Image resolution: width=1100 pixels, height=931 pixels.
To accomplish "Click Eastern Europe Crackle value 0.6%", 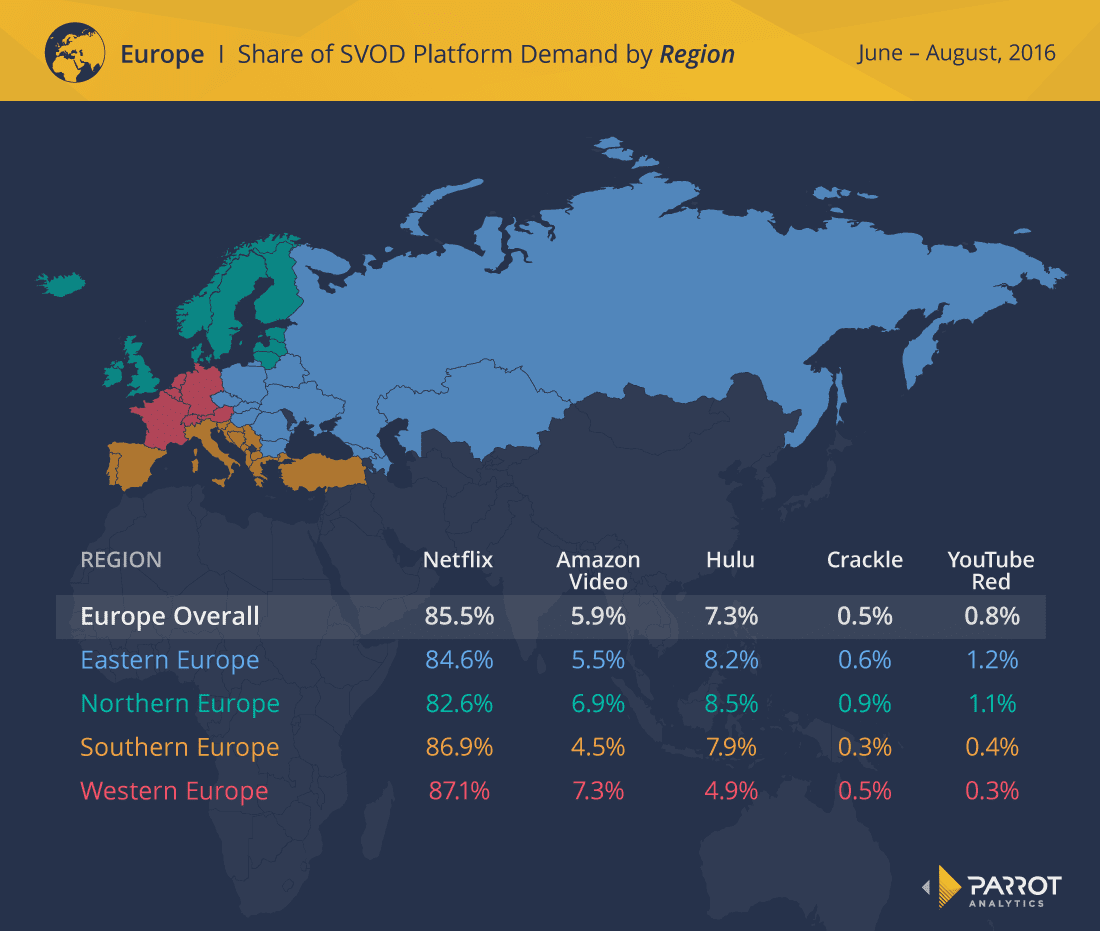I will pyautogui.click(x=865, y=660).
